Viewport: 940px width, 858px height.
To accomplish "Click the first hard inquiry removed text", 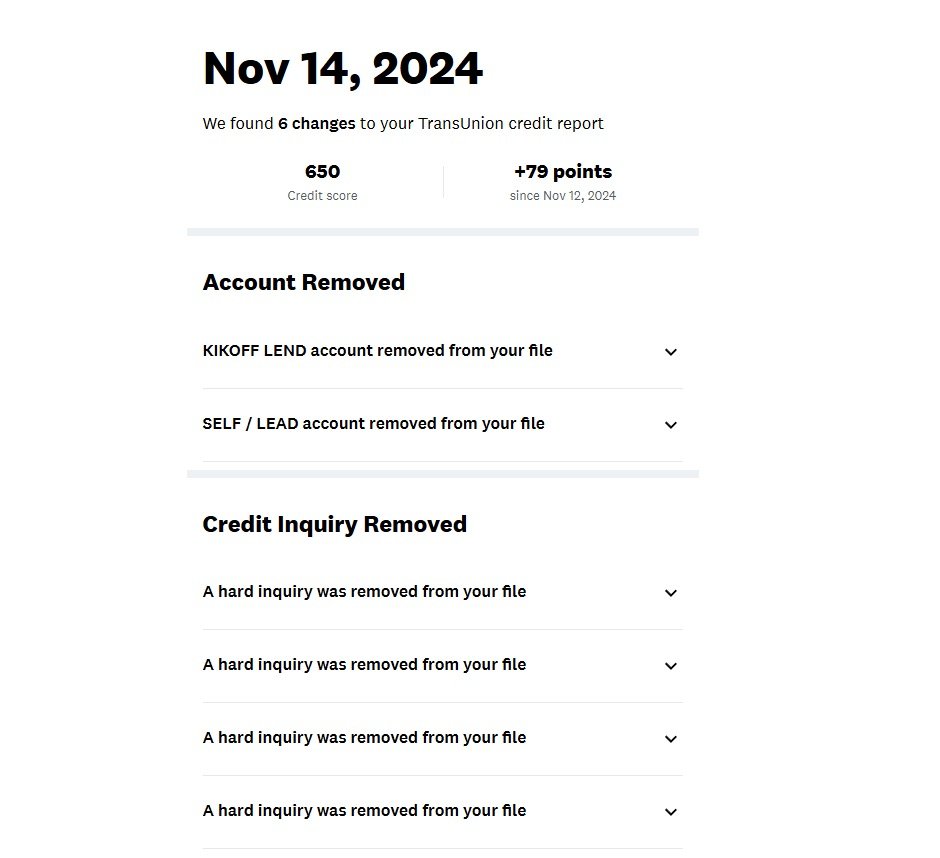I will (x=364, y=592).
